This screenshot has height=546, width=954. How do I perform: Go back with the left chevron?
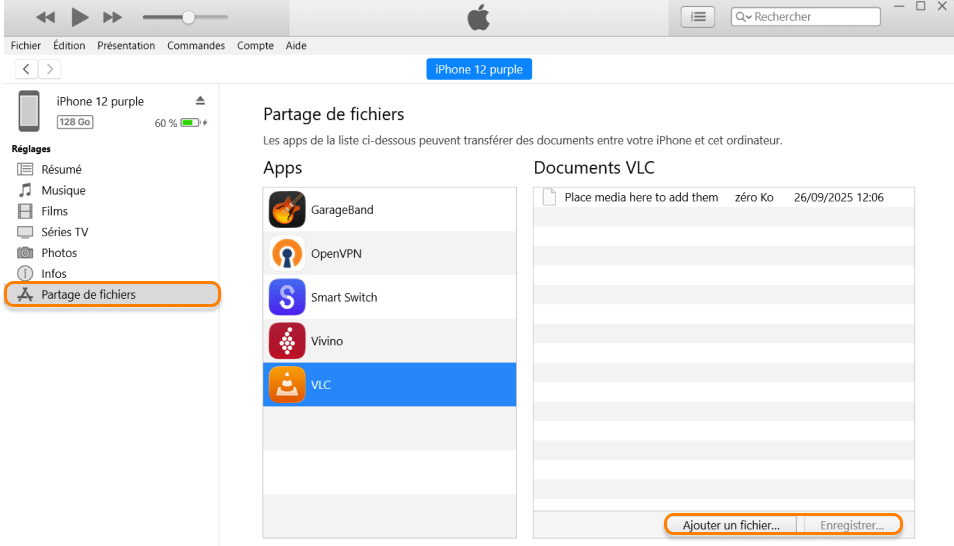tap(26, 69)
